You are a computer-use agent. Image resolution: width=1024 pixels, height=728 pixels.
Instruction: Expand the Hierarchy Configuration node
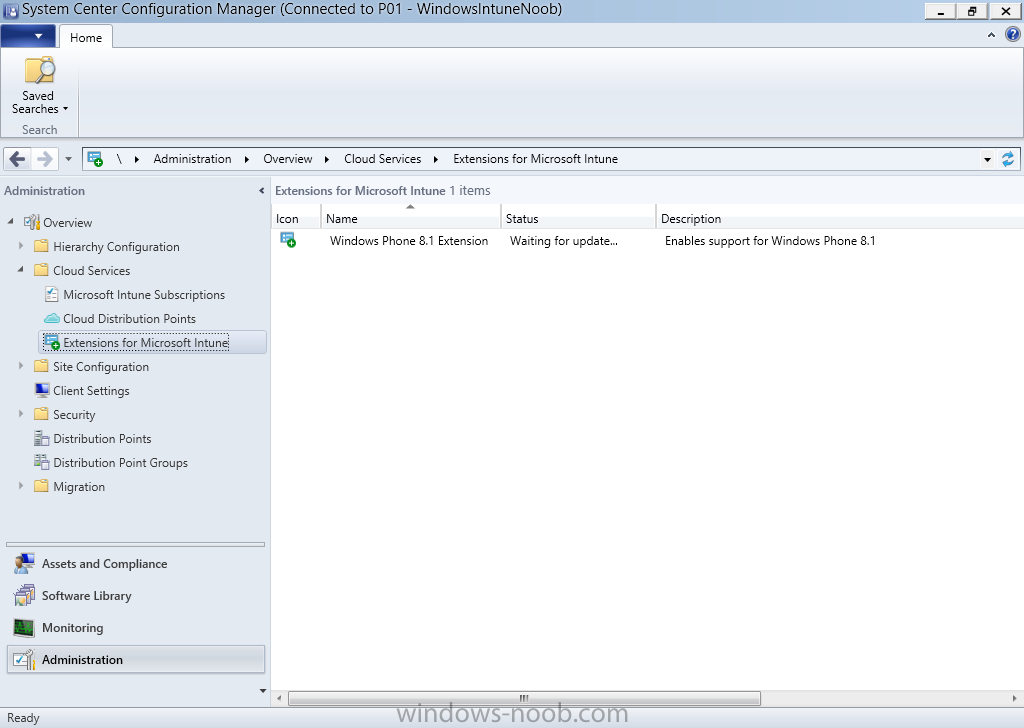21,246
